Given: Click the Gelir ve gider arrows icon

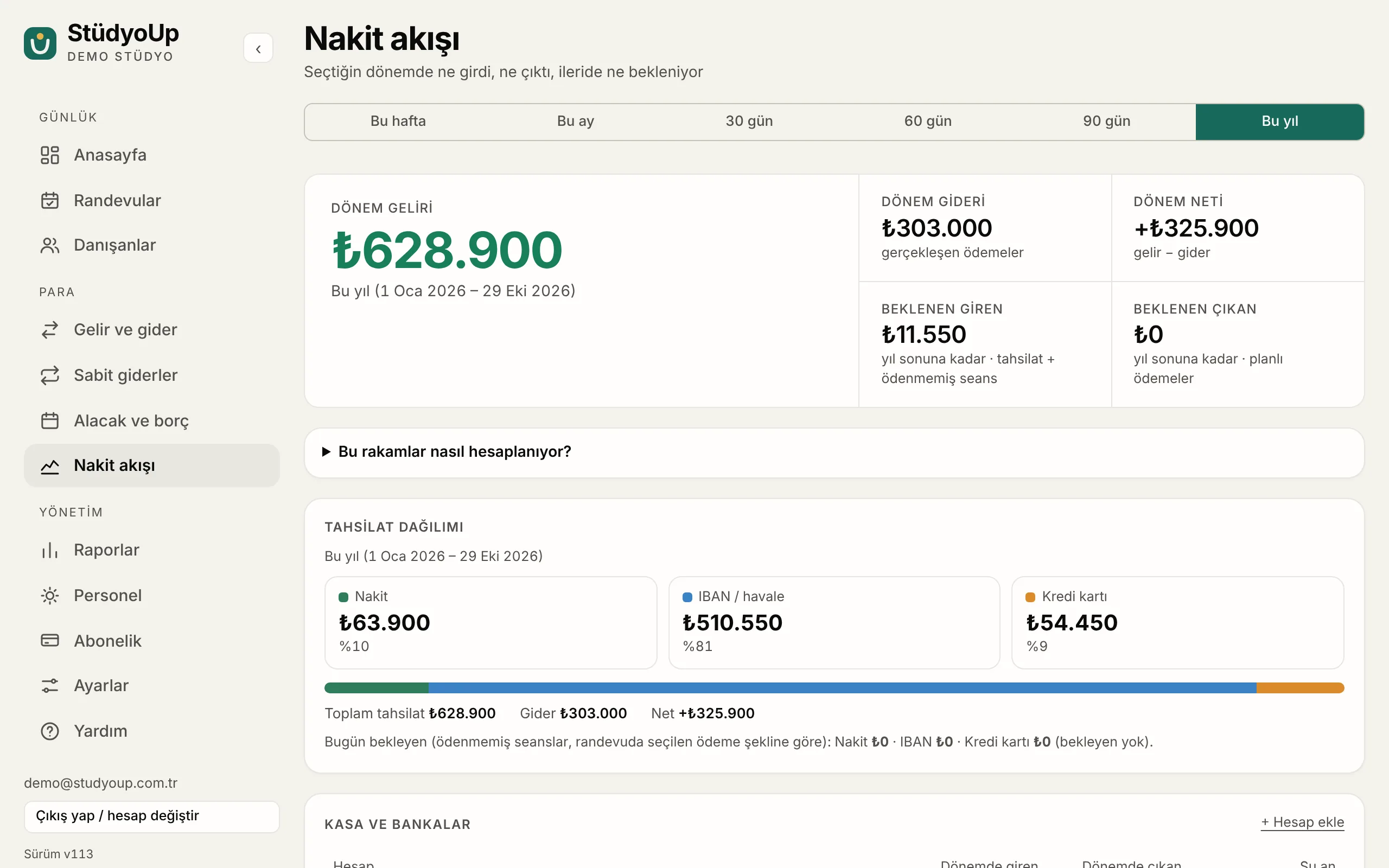Looking at the screenshot, I should [x=50, y=329].
